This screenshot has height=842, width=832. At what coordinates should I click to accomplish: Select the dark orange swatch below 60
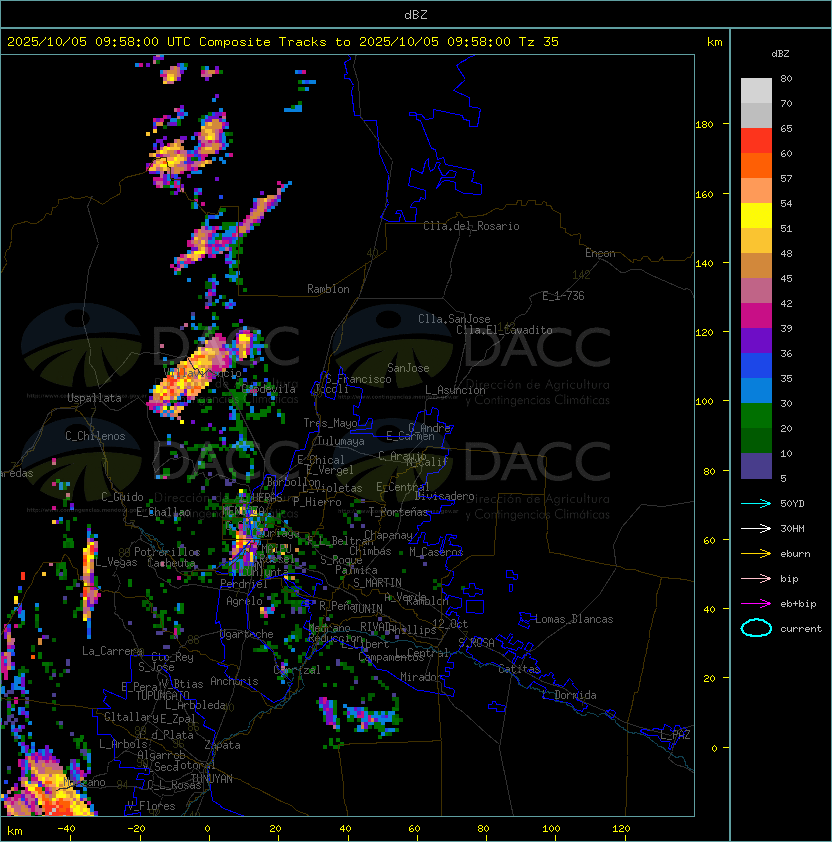(x=756, y=165)
